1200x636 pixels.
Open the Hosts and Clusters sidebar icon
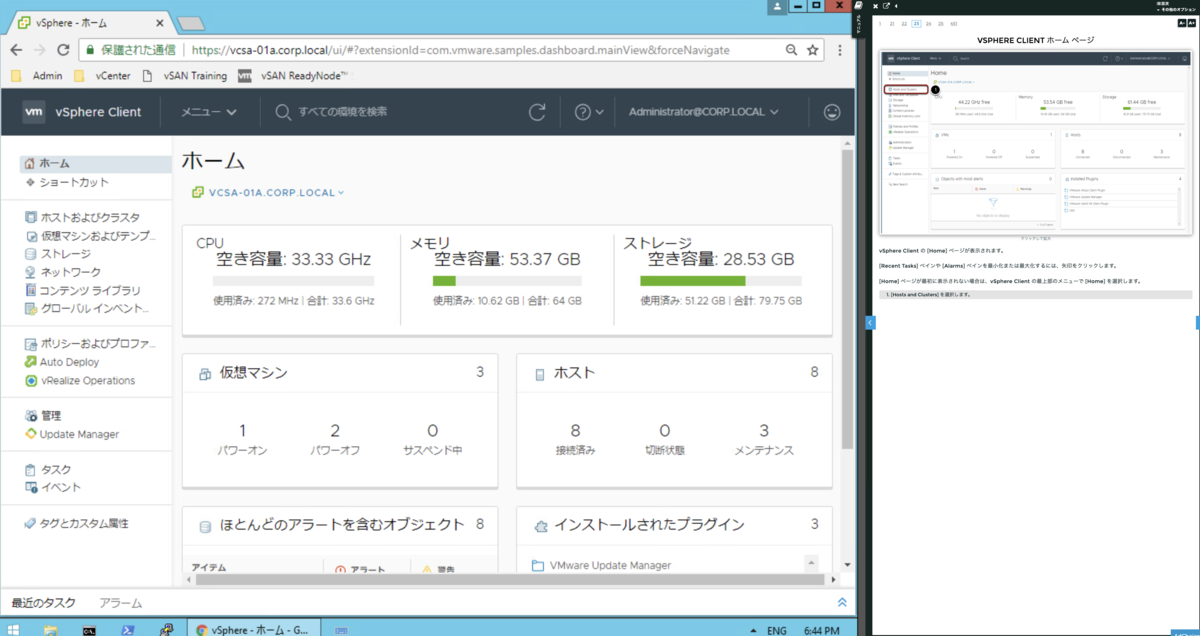coord(32,217)
